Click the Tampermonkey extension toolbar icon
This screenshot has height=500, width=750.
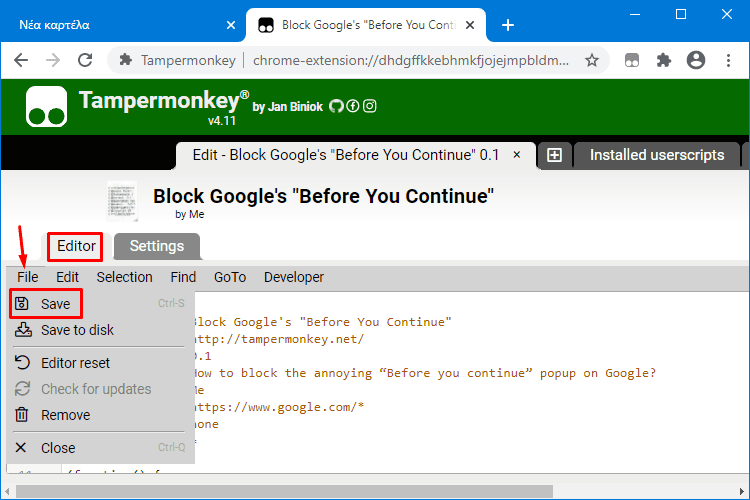(632, 60)
